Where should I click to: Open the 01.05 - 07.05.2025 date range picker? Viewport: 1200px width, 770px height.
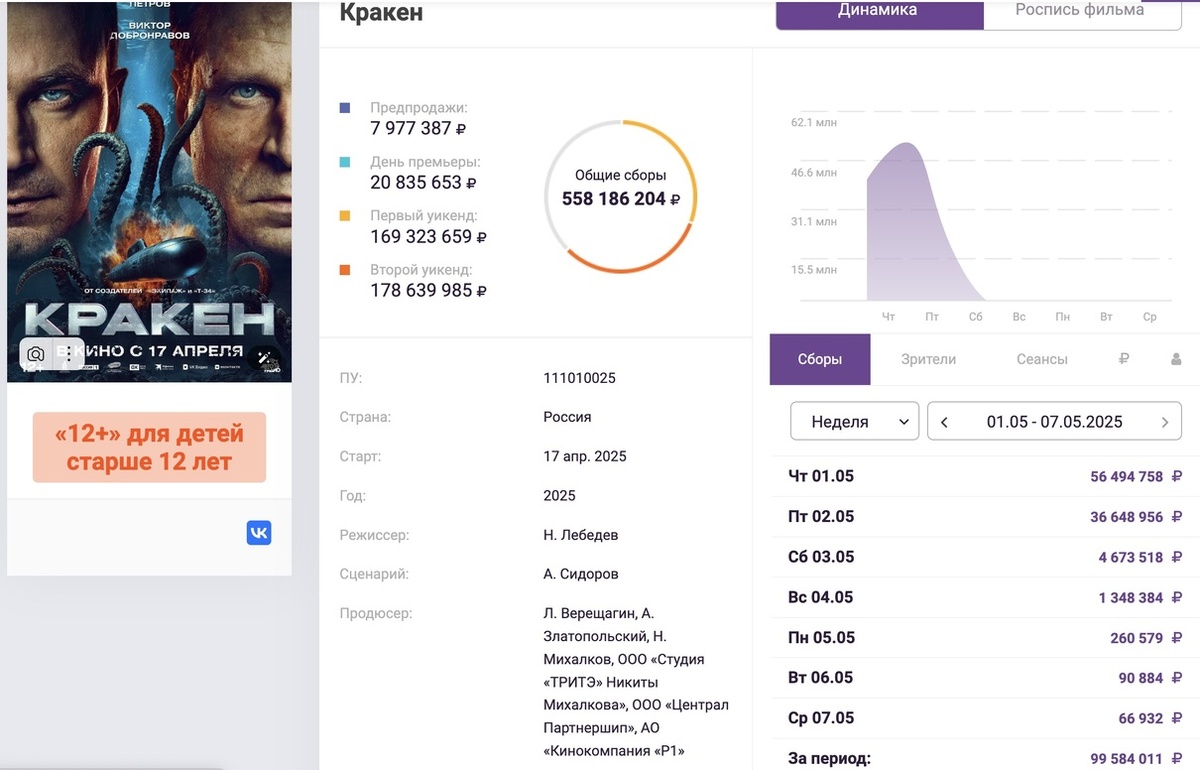pyautogui.click(x=1055, y=421)
